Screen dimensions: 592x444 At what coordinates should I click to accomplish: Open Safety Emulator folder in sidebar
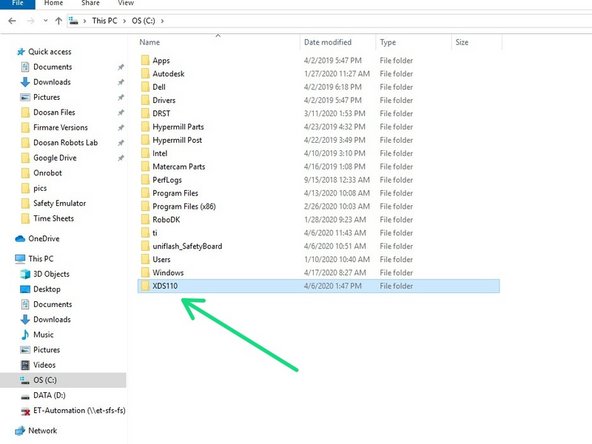pyautogui.click(x=59, y=203)
